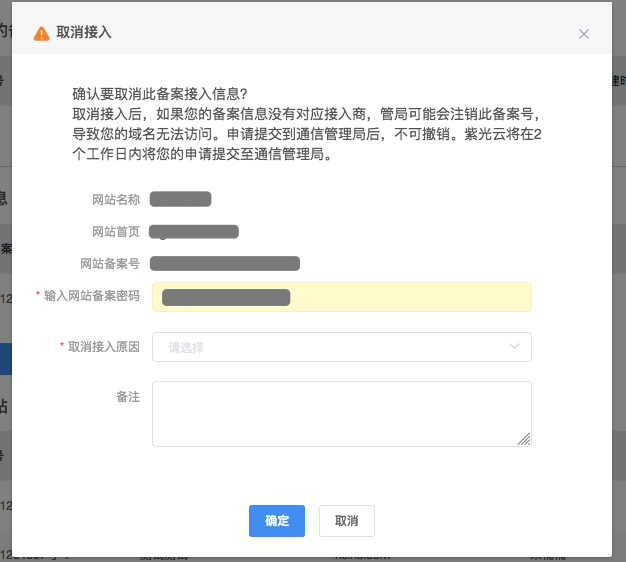This screenshot has height=562, width=626.
Task: Click the 取消接入原因 label
Action: (x=104, y=347)
